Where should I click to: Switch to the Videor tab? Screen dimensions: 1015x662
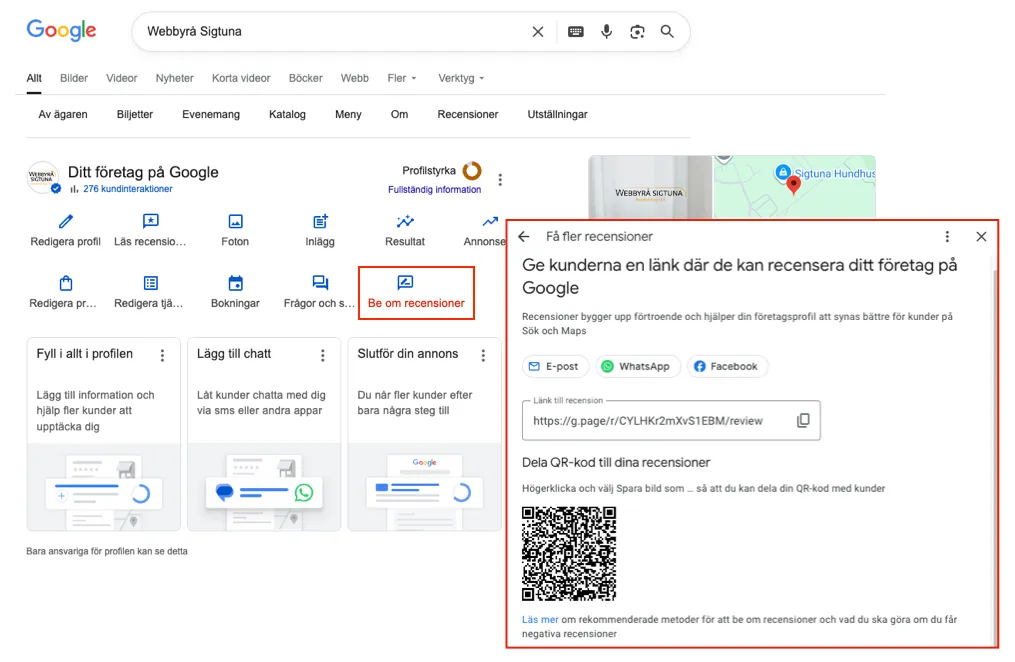point(122,78)
